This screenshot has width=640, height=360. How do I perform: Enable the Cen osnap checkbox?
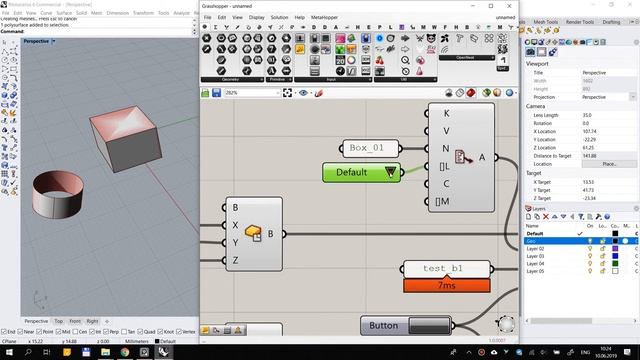coord(75,332)
